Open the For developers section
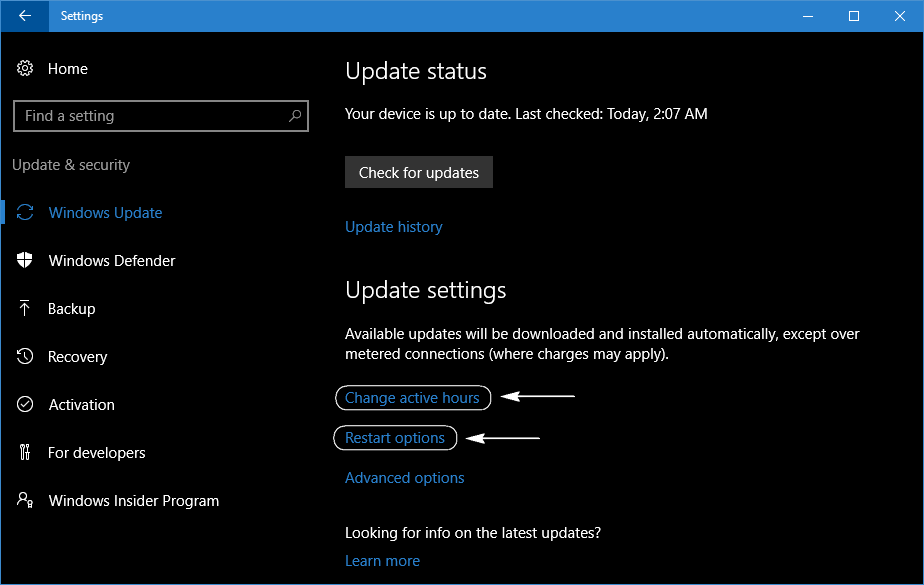 point(97,452)
